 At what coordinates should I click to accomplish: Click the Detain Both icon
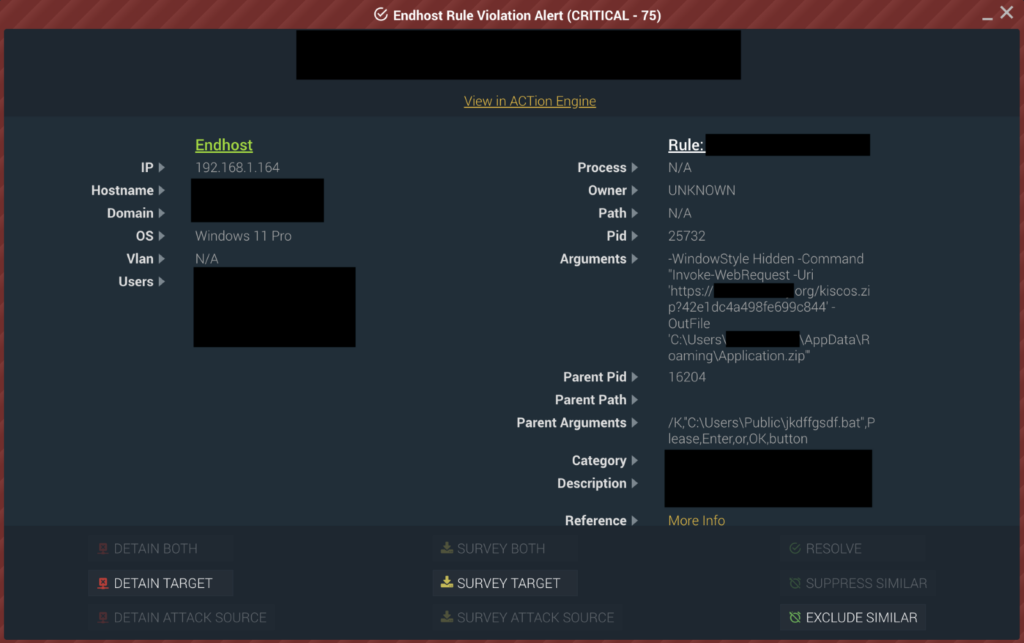103,548
